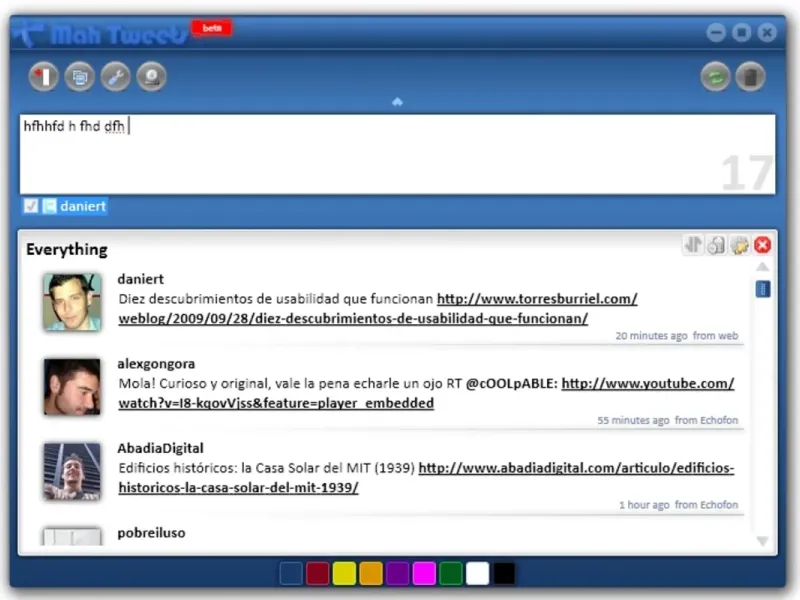Click '1 hour ago' timestamp
Screen dimensions: 800x600
pyautogui.click(x=644, y=505)
